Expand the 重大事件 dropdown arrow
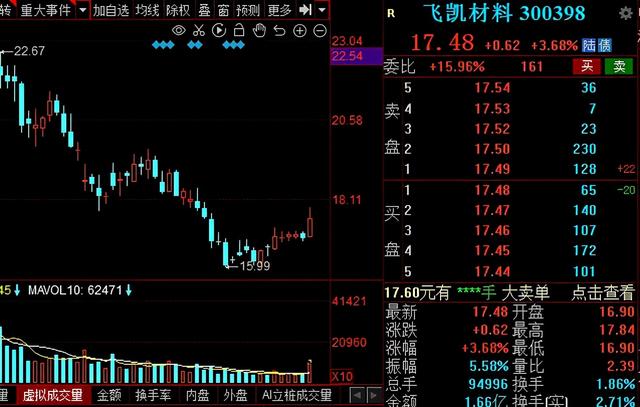Screen dimensions: 640x407 [x=83, y=9]
